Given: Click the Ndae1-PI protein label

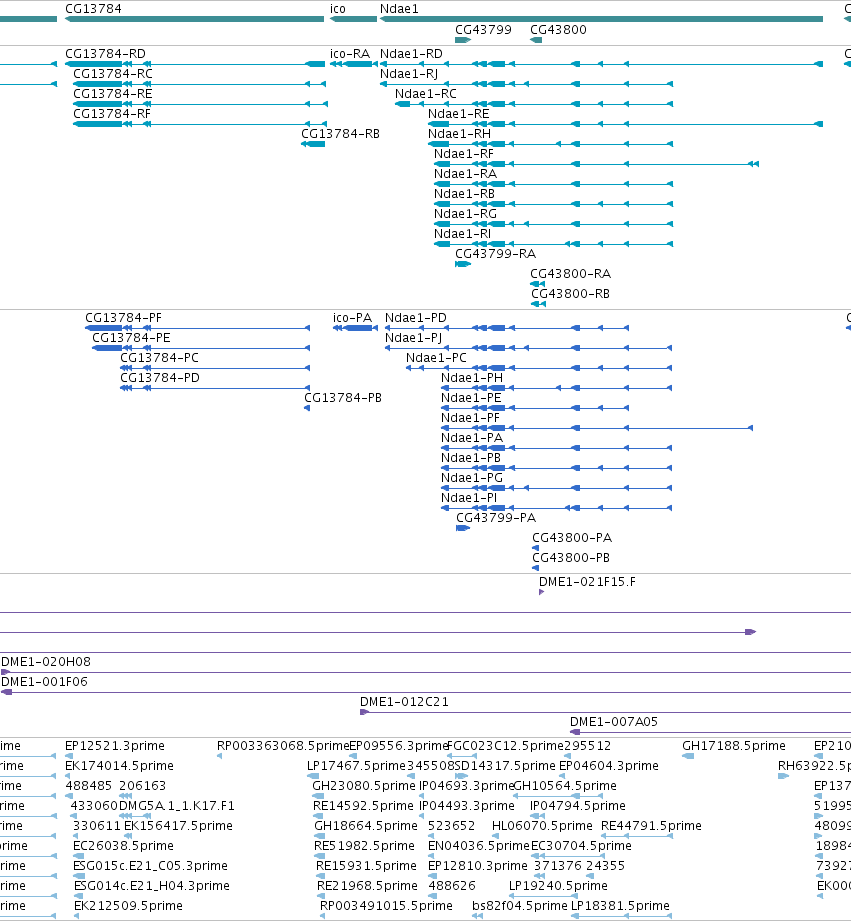Looking at the screenshot, I should 469,498.
